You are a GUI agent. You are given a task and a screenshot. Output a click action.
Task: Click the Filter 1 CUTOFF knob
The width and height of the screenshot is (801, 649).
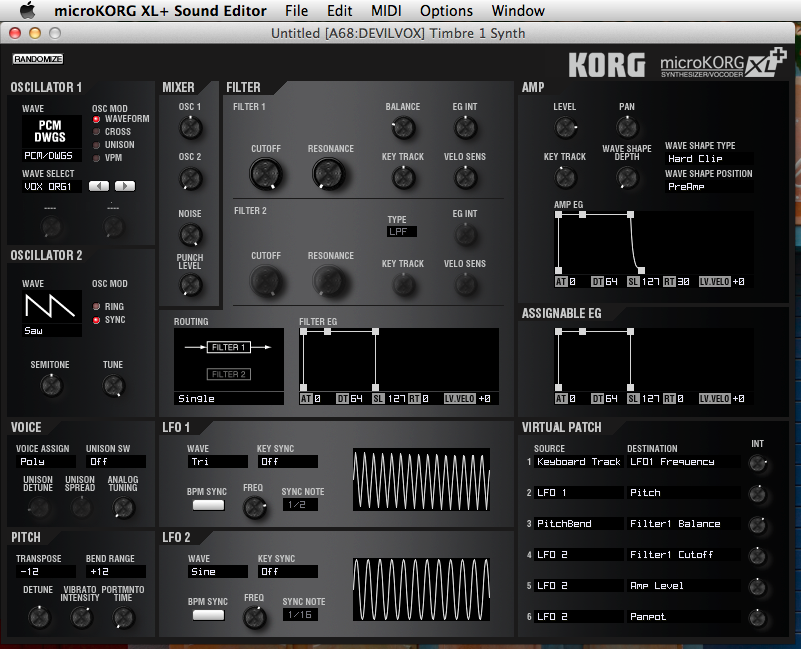coord(266,174)
